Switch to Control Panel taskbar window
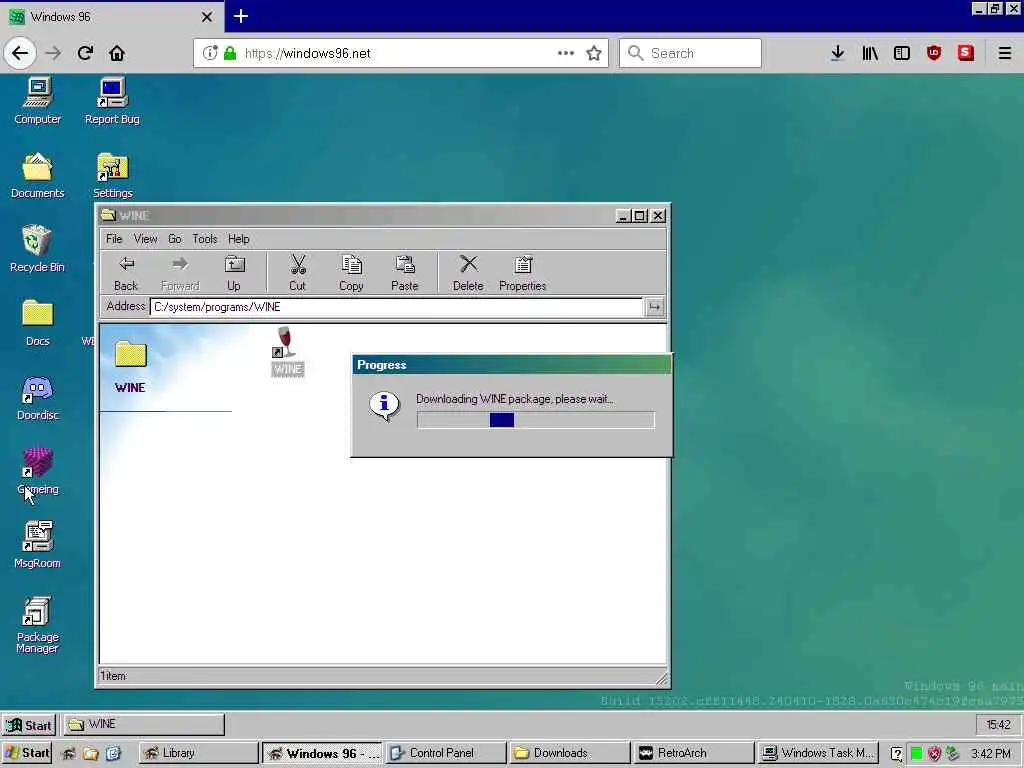 (x=446, y=753)
